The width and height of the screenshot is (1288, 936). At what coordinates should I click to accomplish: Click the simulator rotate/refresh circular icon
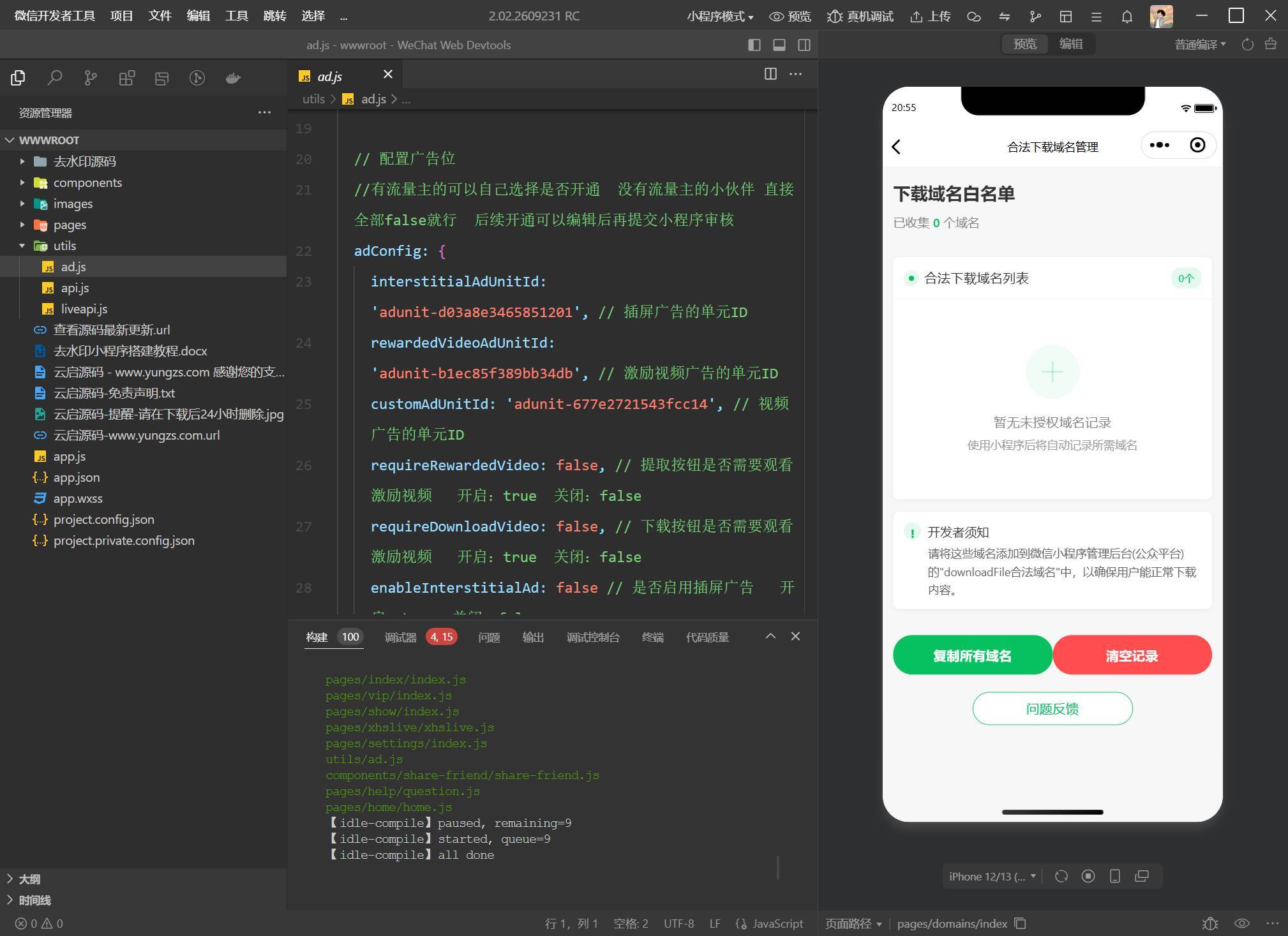tap(1061, 876)
